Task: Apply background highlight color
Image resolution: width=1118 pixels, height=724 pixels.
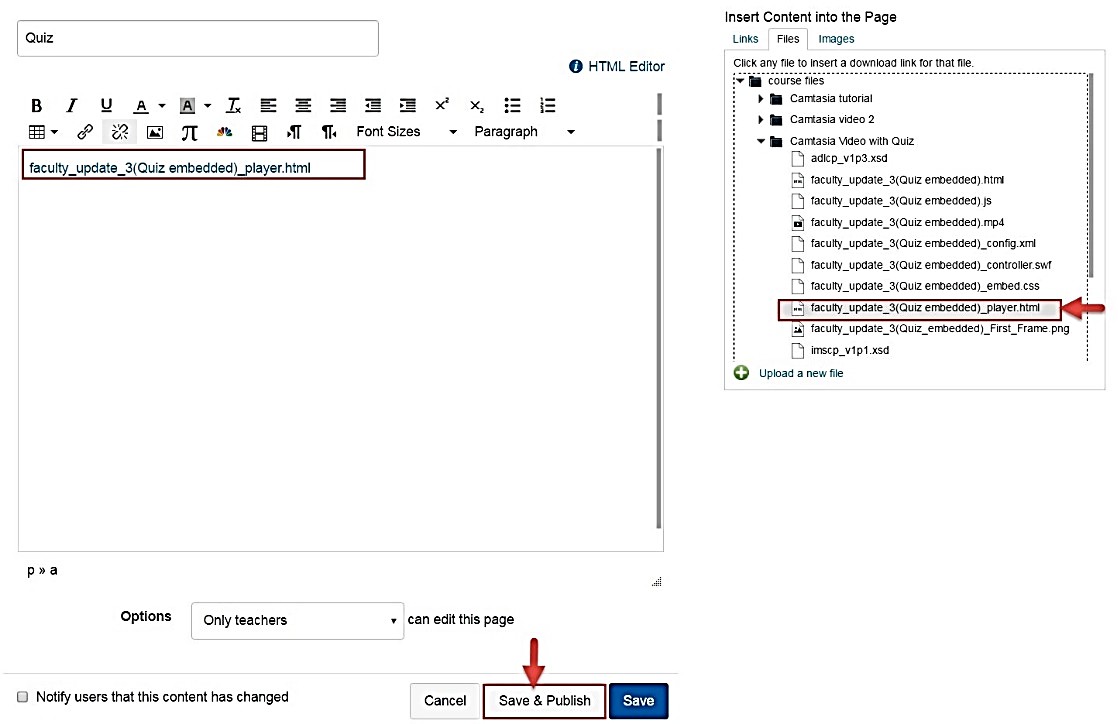Action: 187,106
